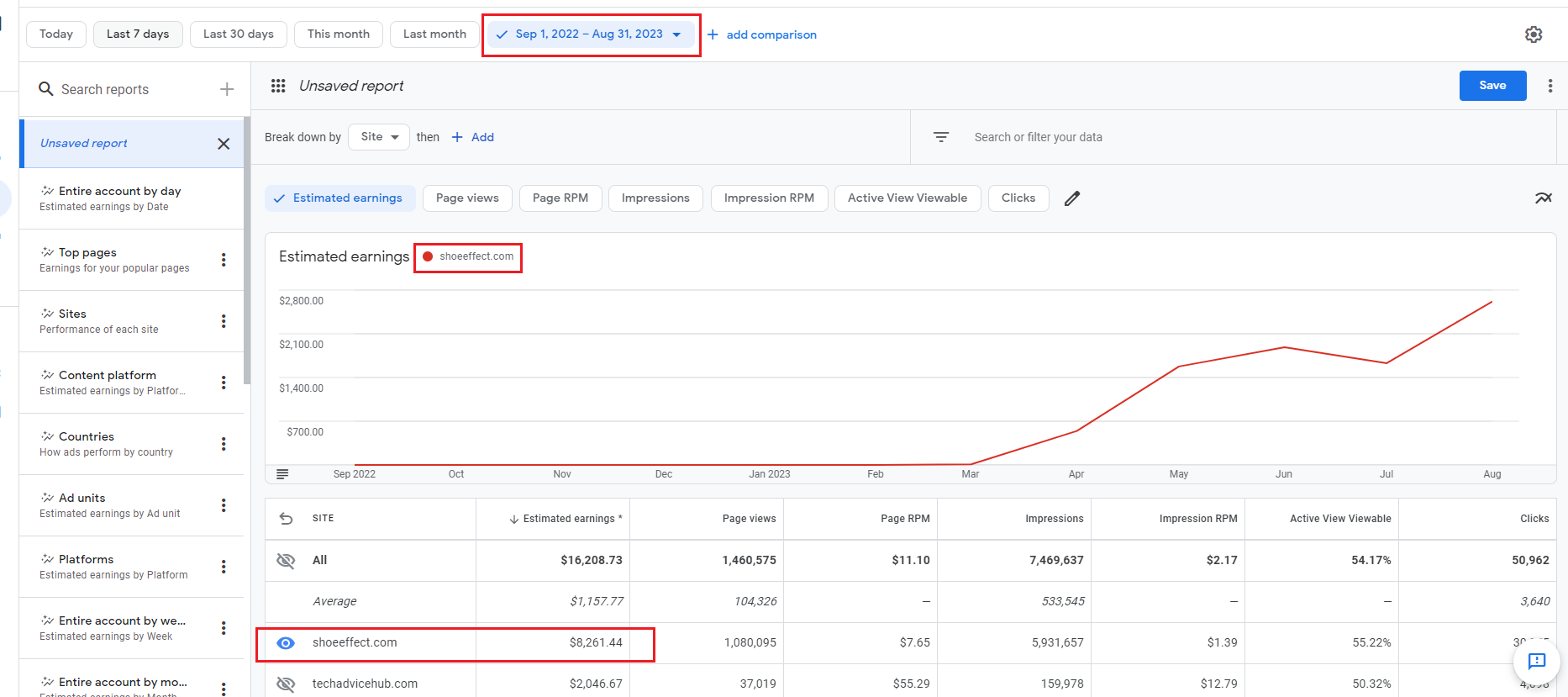
Task: Click the search reports magnifier icon
Action: [46, 89]
